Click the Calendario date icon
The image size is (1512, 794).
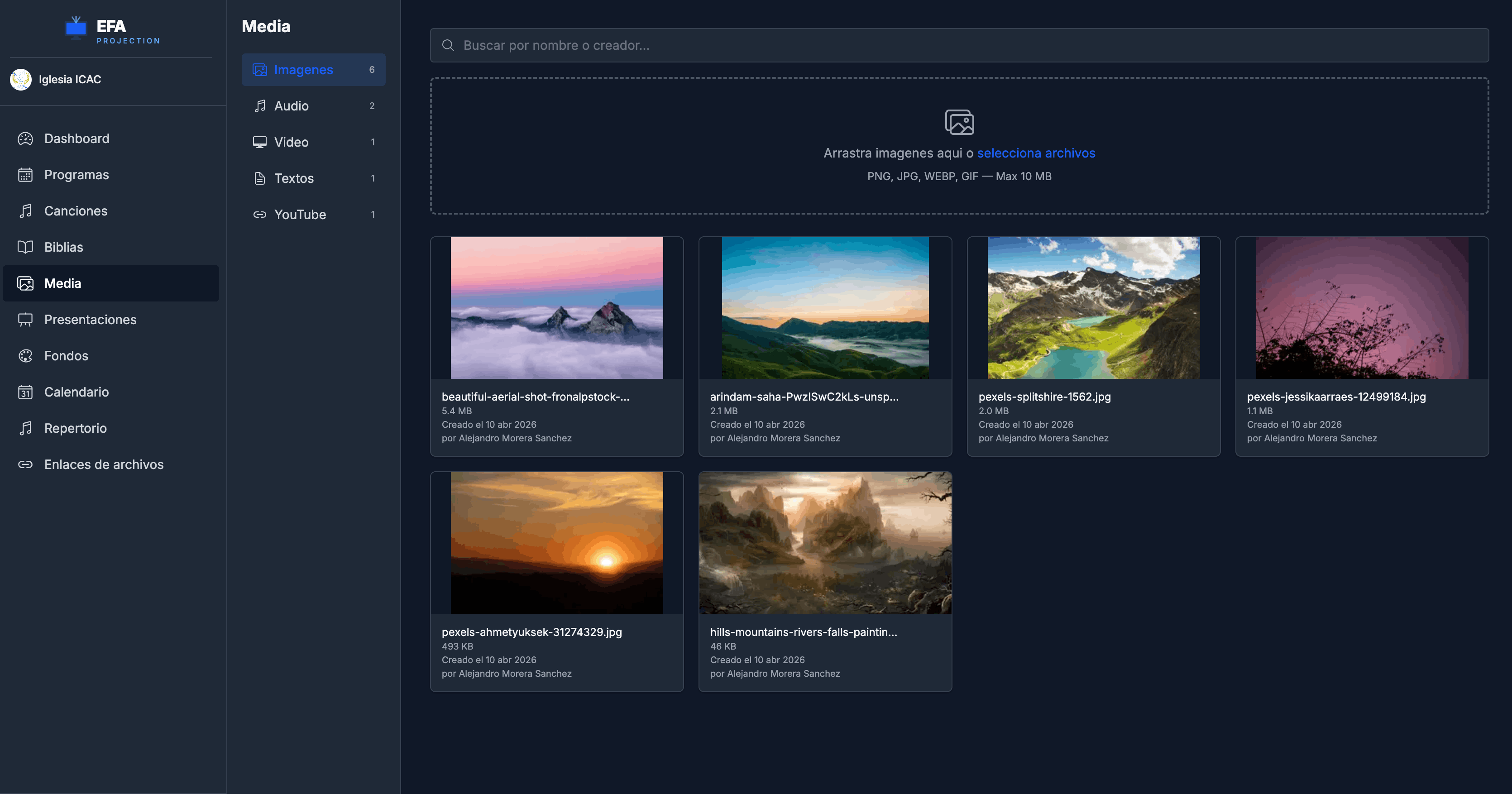tap(25, 392)
